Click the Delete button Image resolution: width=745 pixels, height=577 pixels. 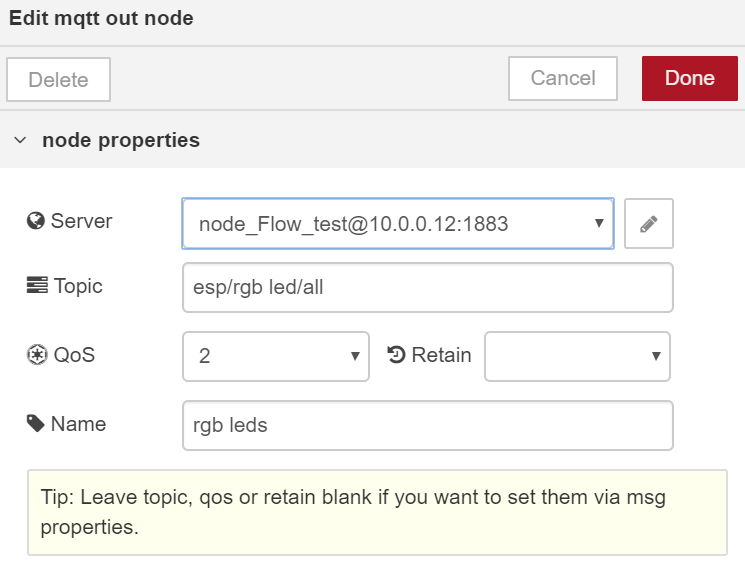58,80
